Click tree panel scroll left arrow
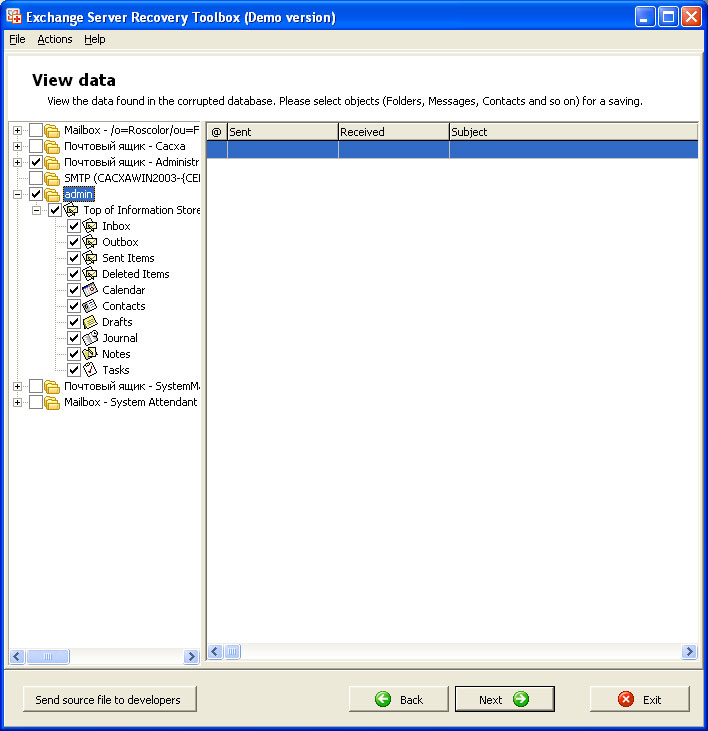This screenshot has width=708, height=731. [17, 656]
